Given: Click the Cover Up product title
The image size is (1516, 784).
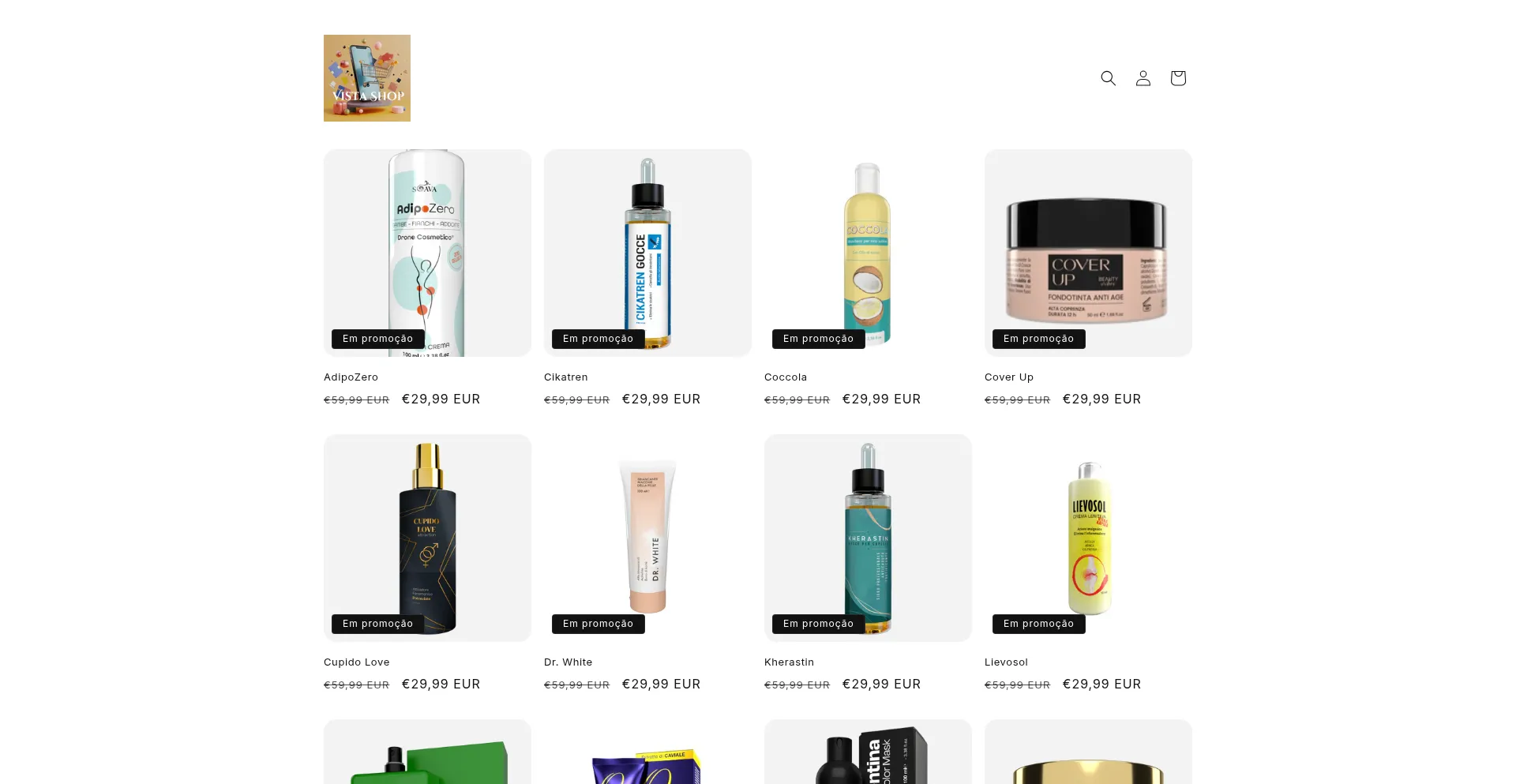Looking at the screenshot, I should [x=1008, y=377].
